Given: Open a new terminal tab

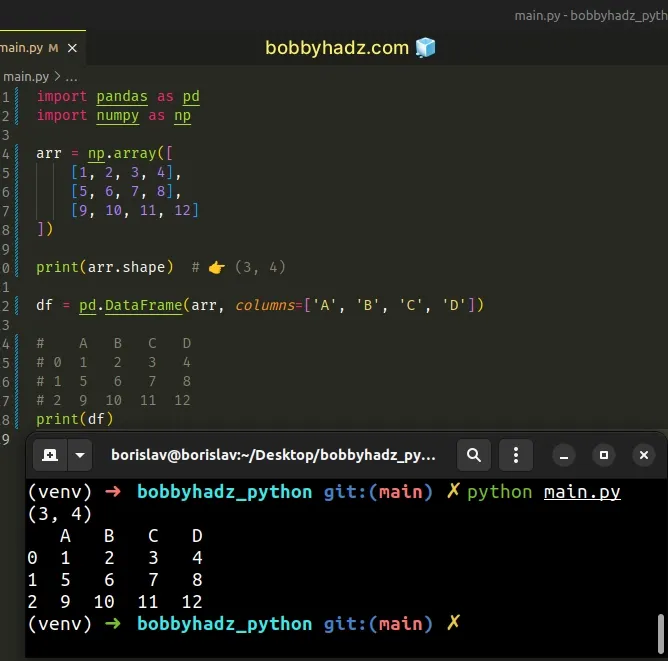Looking at the screenshot, I should click(x=47, y=455).
